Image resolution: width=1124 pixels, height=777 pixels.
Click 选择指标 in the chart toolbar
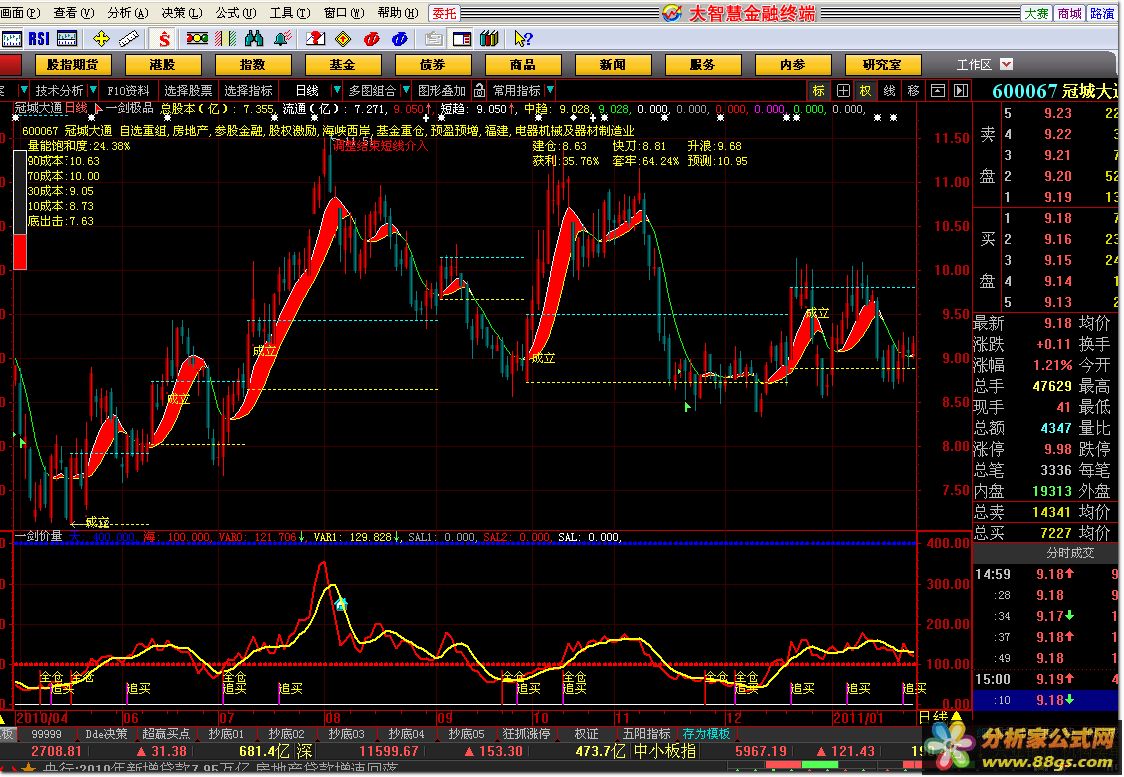(248, 90)
